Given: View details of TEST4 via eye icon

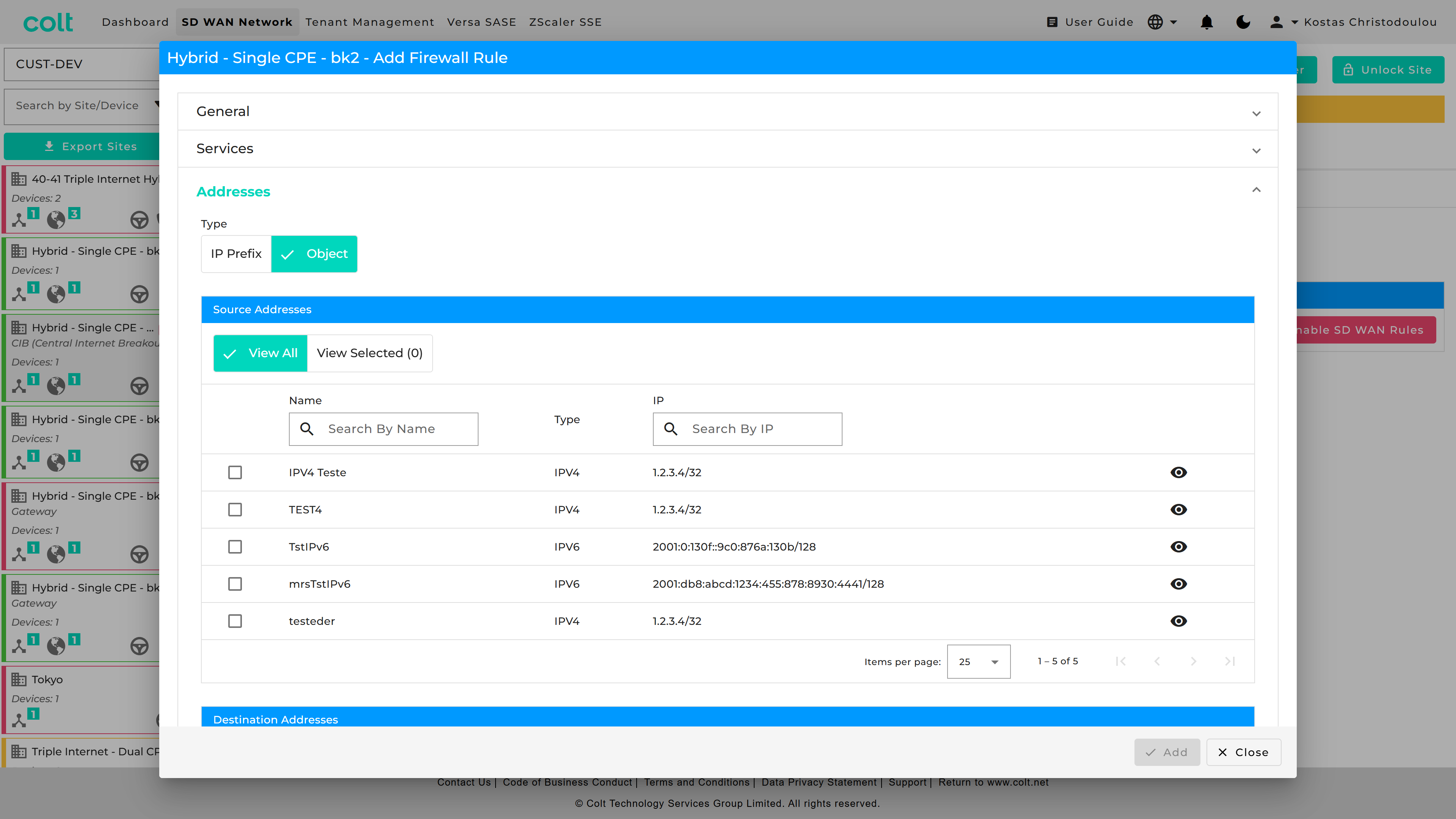Looking at the screenshot, I should pos(1178,510).
